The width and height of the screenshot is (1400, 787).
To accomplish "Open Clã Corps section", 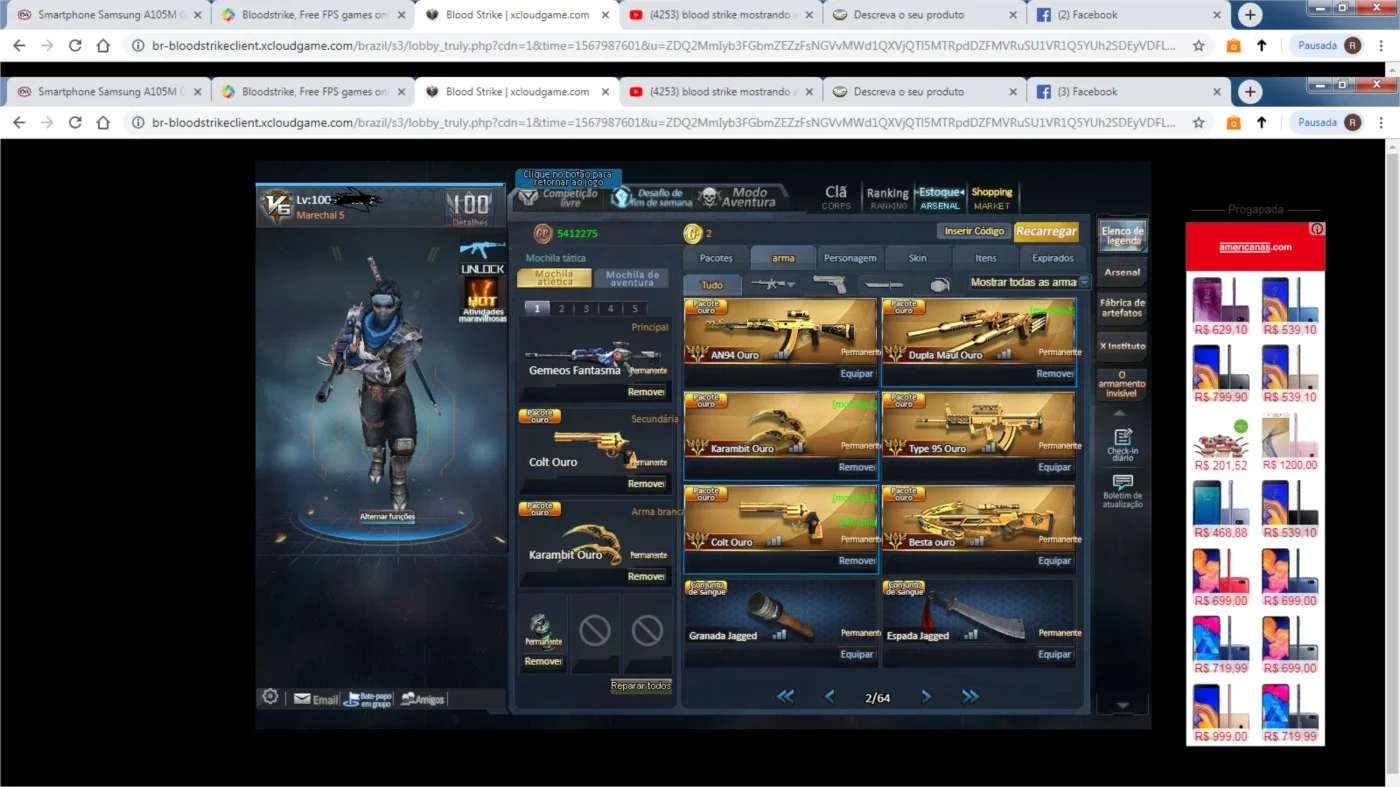I will (836, 198).
